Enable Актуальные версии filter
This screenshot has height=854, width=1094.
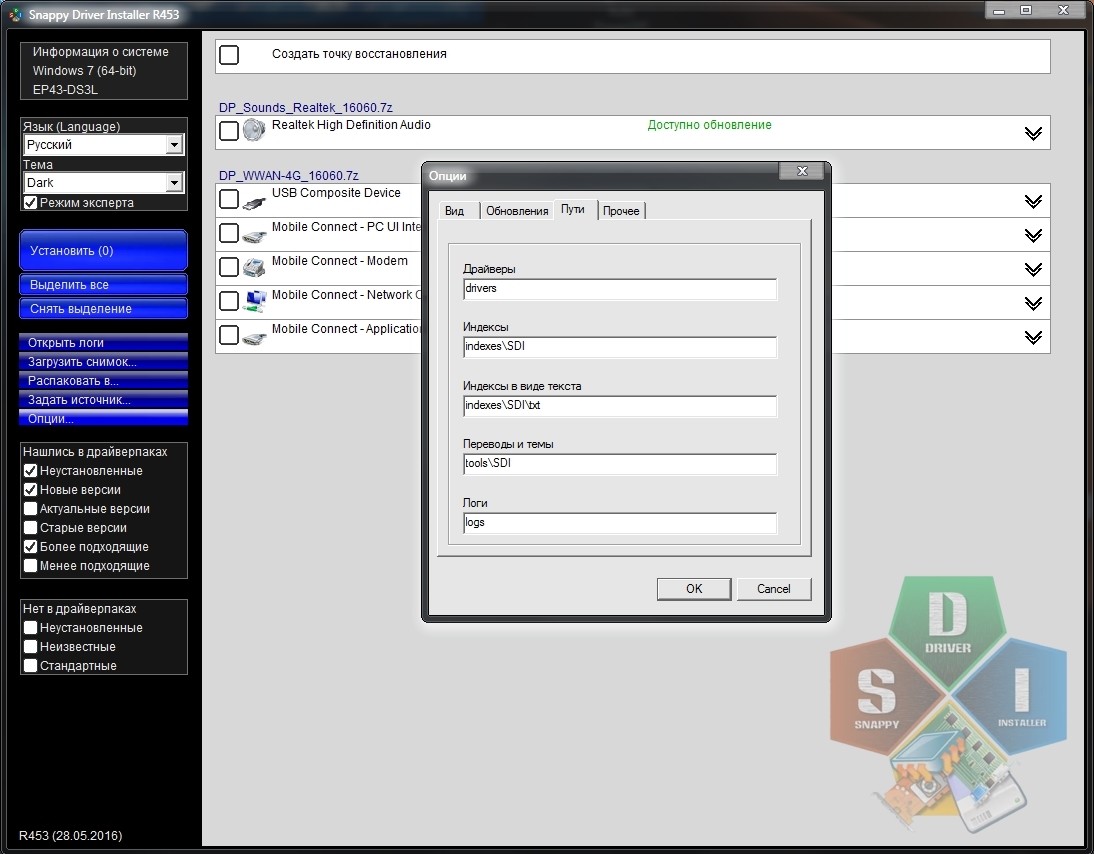[x=31, y=509]
